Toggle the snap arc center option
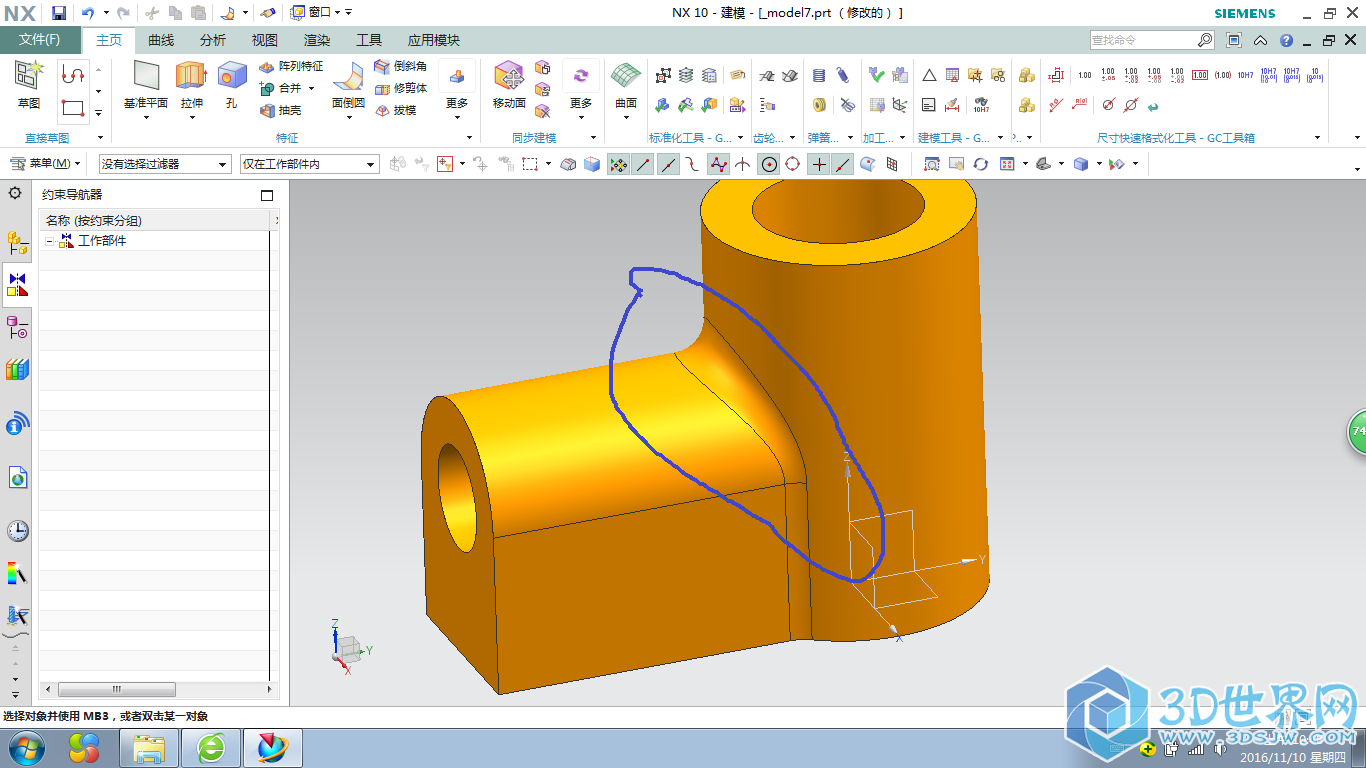 tap(769, 164)
